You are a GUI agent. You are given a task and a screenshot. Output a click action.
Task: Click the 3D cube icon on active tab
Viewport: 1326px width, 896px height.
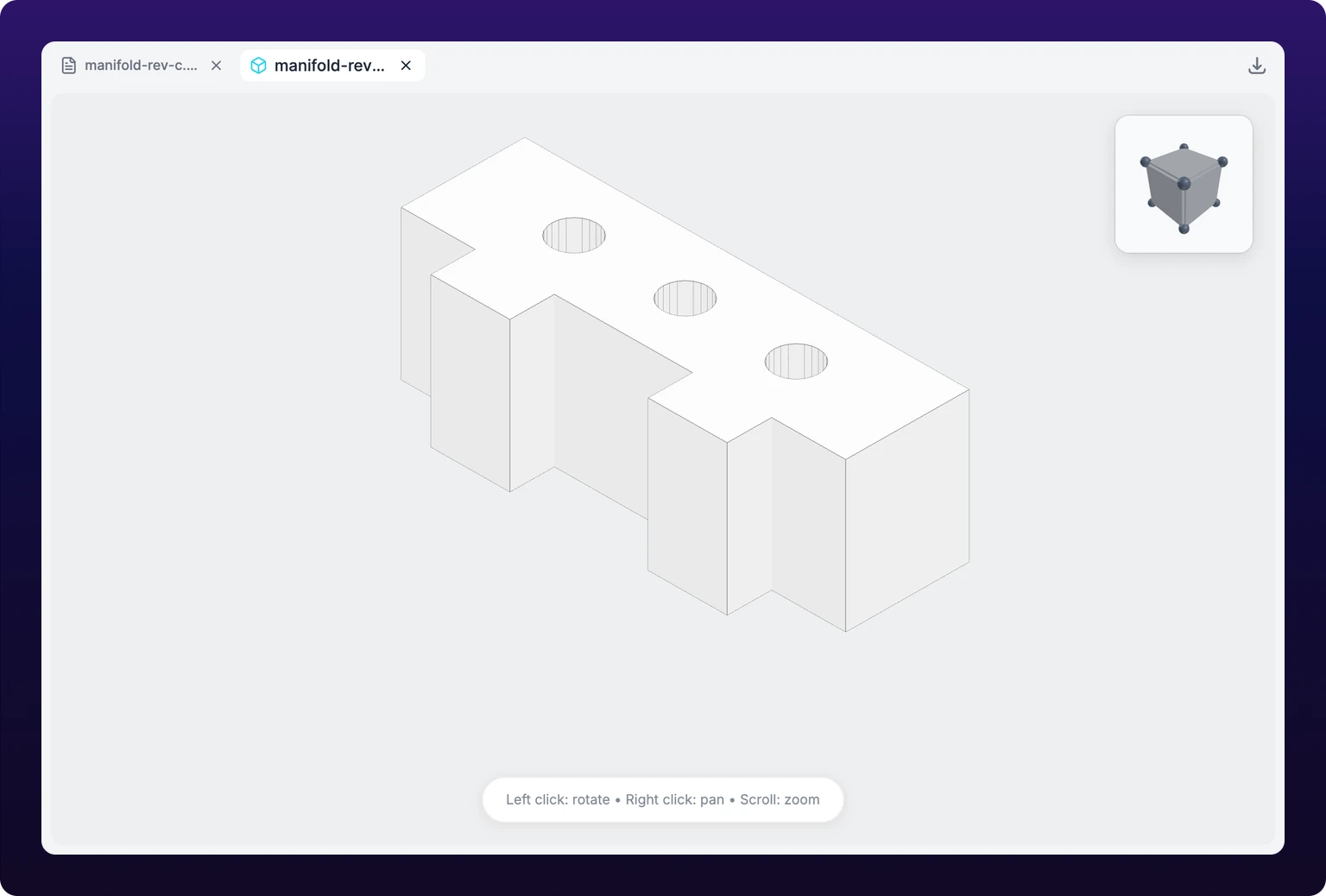258,66
